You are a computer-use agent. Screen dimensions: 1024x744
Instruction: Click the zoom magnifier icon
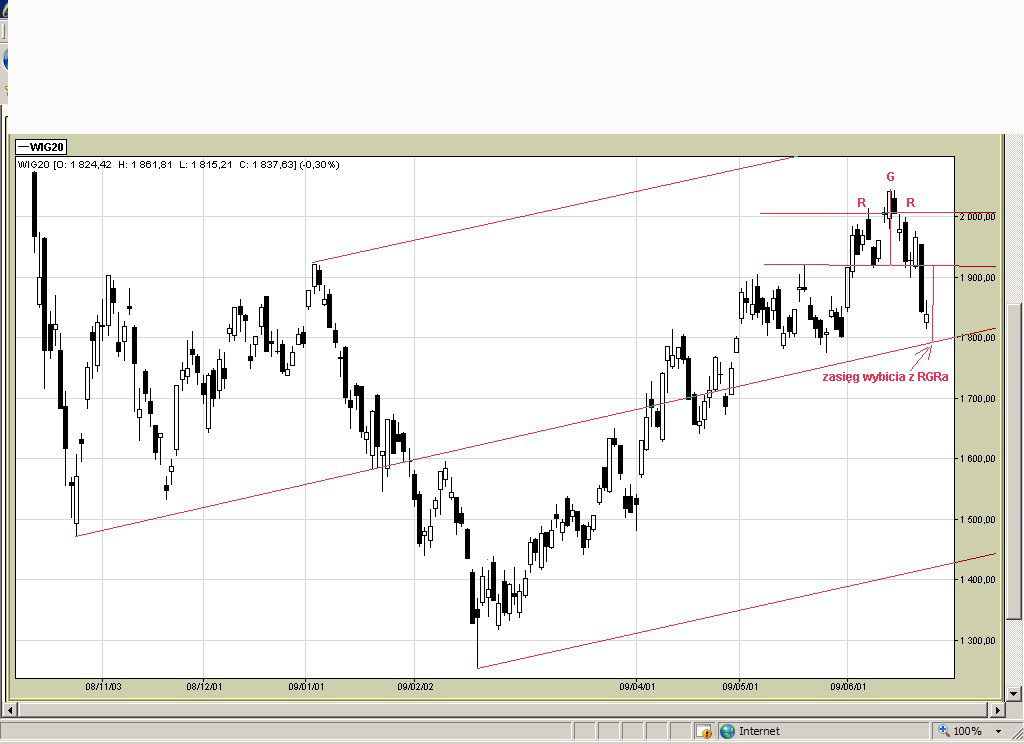pyautogui.click(x=944, y=731)
